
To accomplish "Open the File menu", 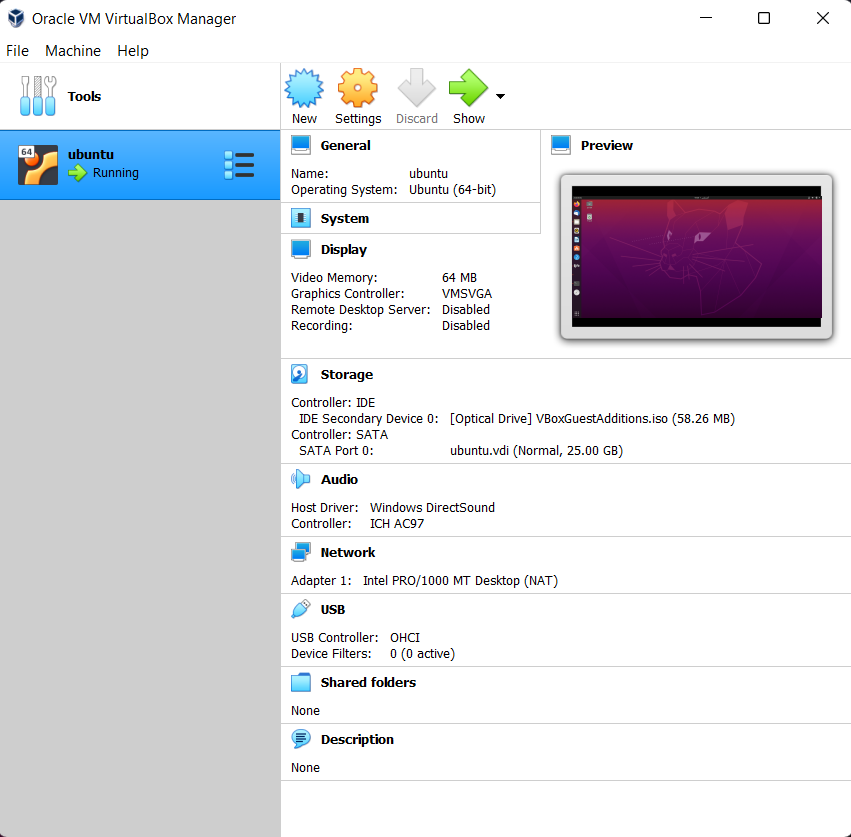I will point(17,51).
